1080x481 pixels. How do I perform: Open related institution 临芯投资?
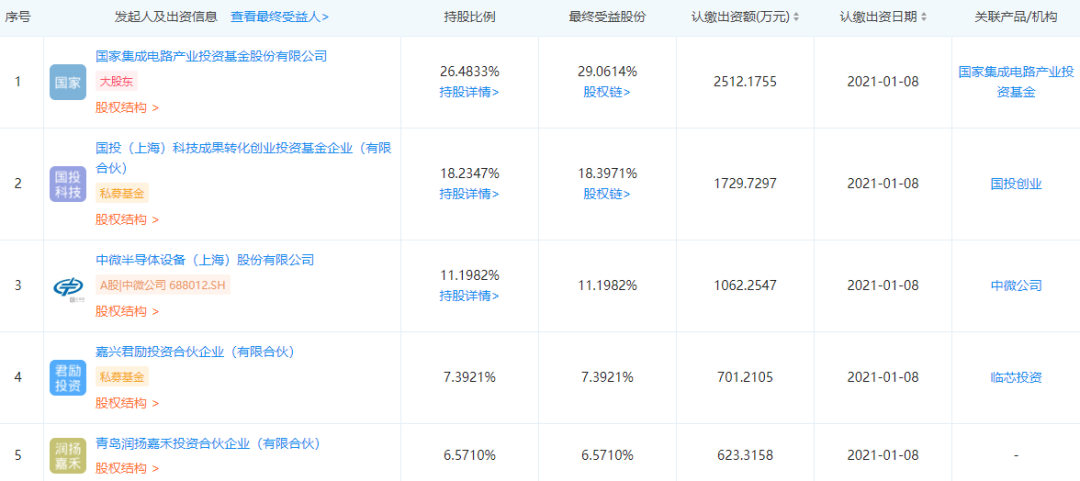point(1016,378)
